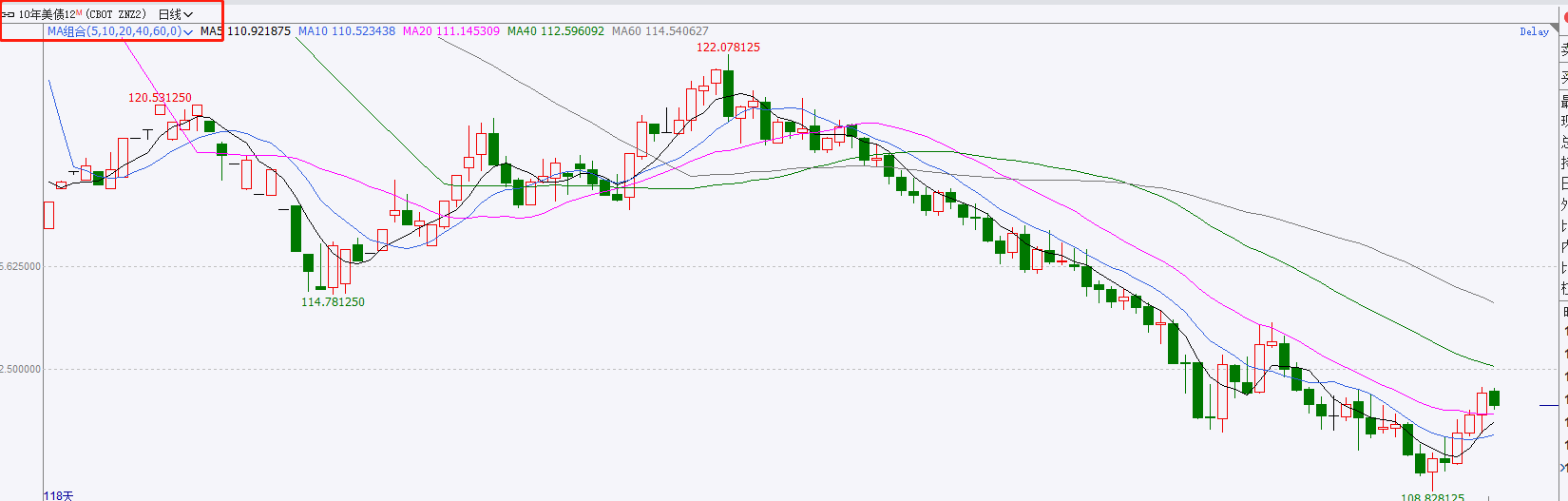This screenshot has height=501, width=1568.
Task: Select the MA5 110.921875 legend value
Action: 245,31
